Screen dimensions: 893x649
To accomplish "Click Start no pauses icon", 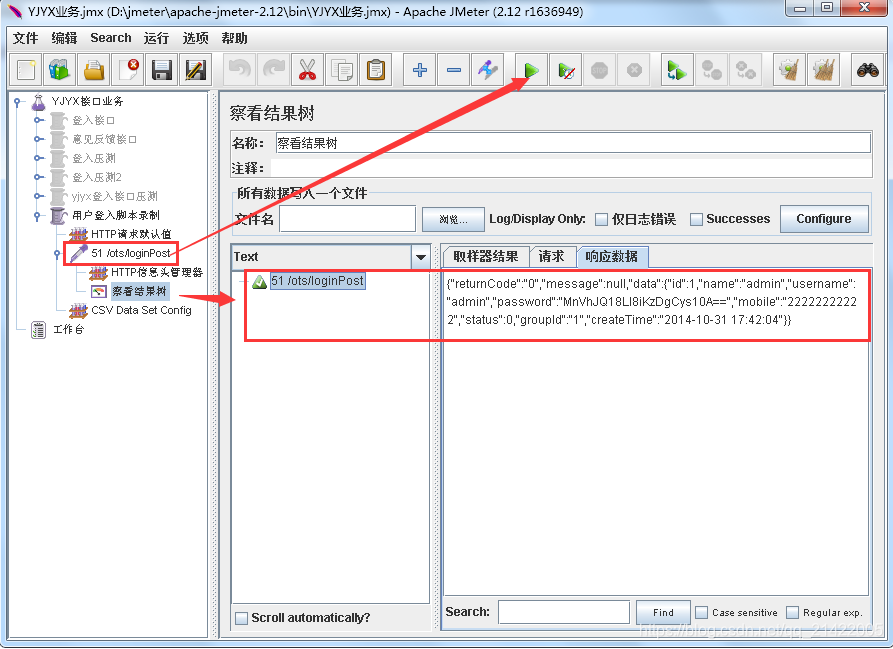I will (566, 70).
